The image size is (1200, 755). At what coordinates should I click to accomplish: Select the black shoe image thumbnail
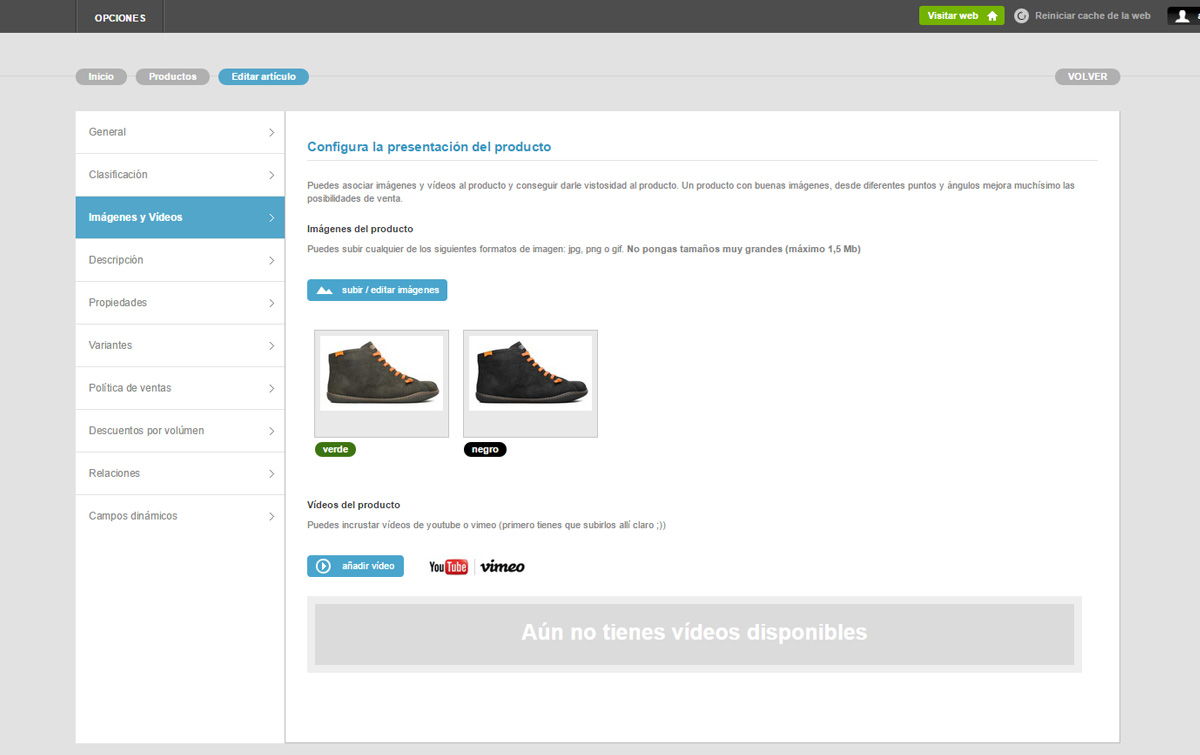530,383
